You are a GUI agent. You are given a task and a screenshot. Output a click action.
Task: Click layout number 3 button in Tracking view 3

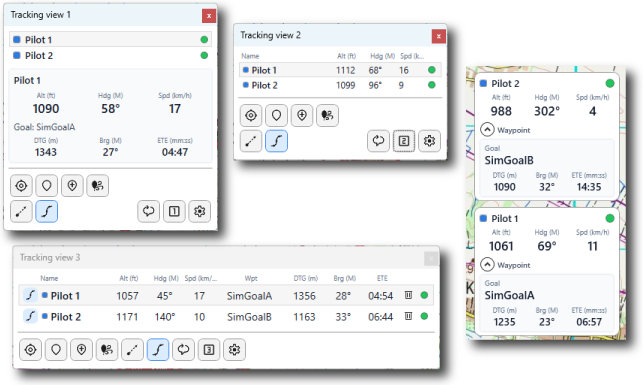pyautogui.click(x=209, y=350)
